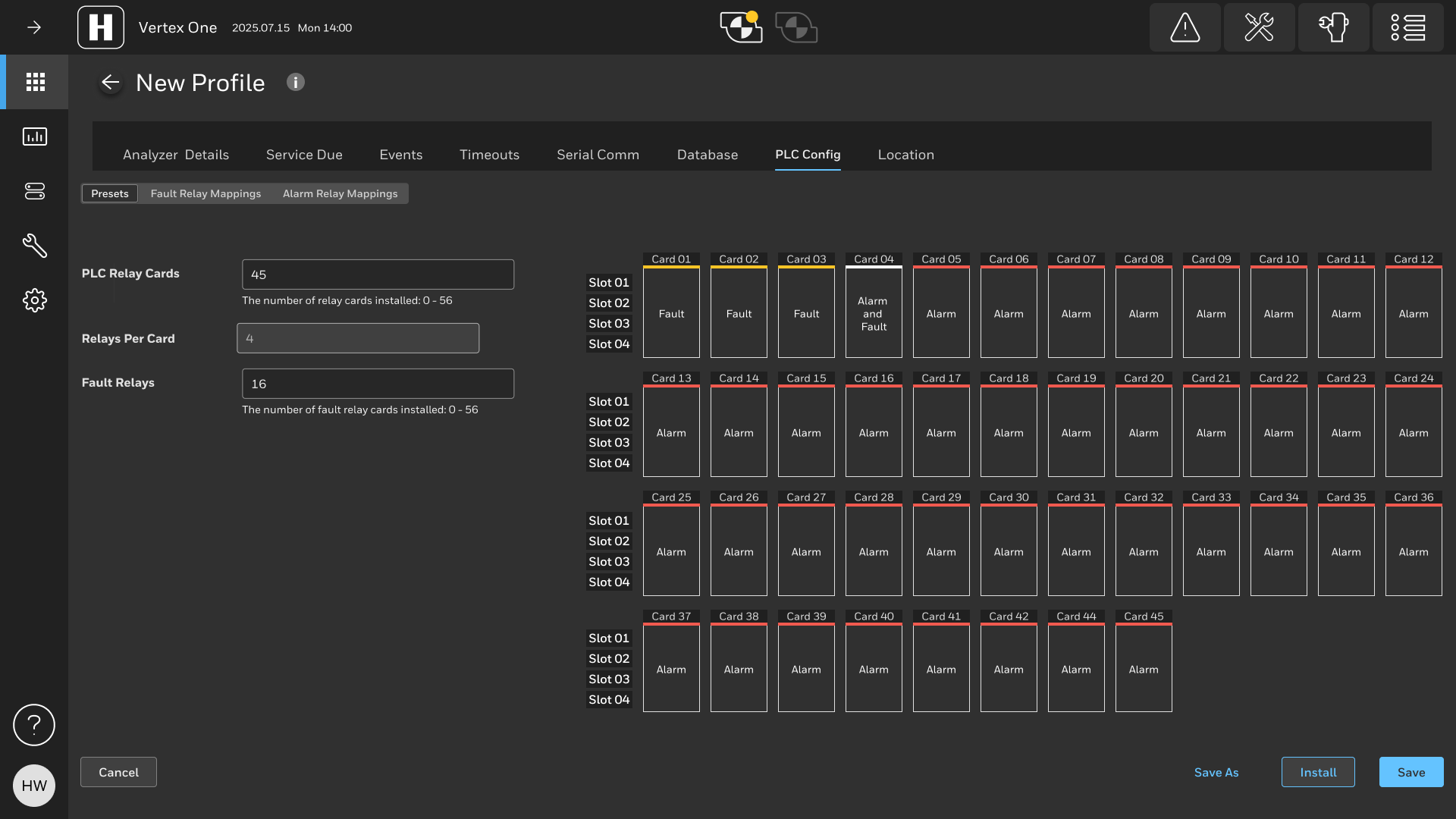Switch to Alarm Relay Mappings view
This screenshot has height=819, width=1456.
coord(340,193)
